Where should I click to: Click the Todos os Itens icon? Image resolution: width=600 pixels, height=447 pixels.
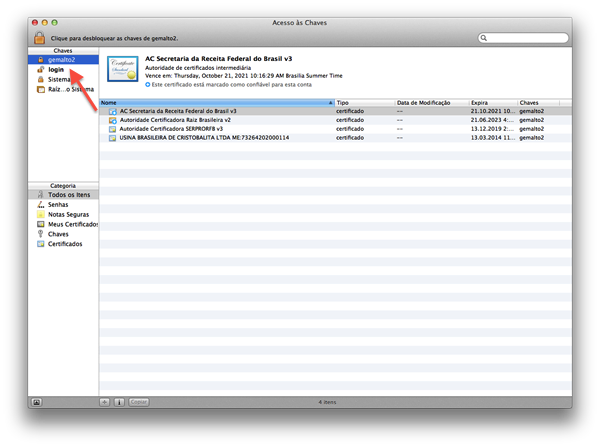[x=41, y=195]
